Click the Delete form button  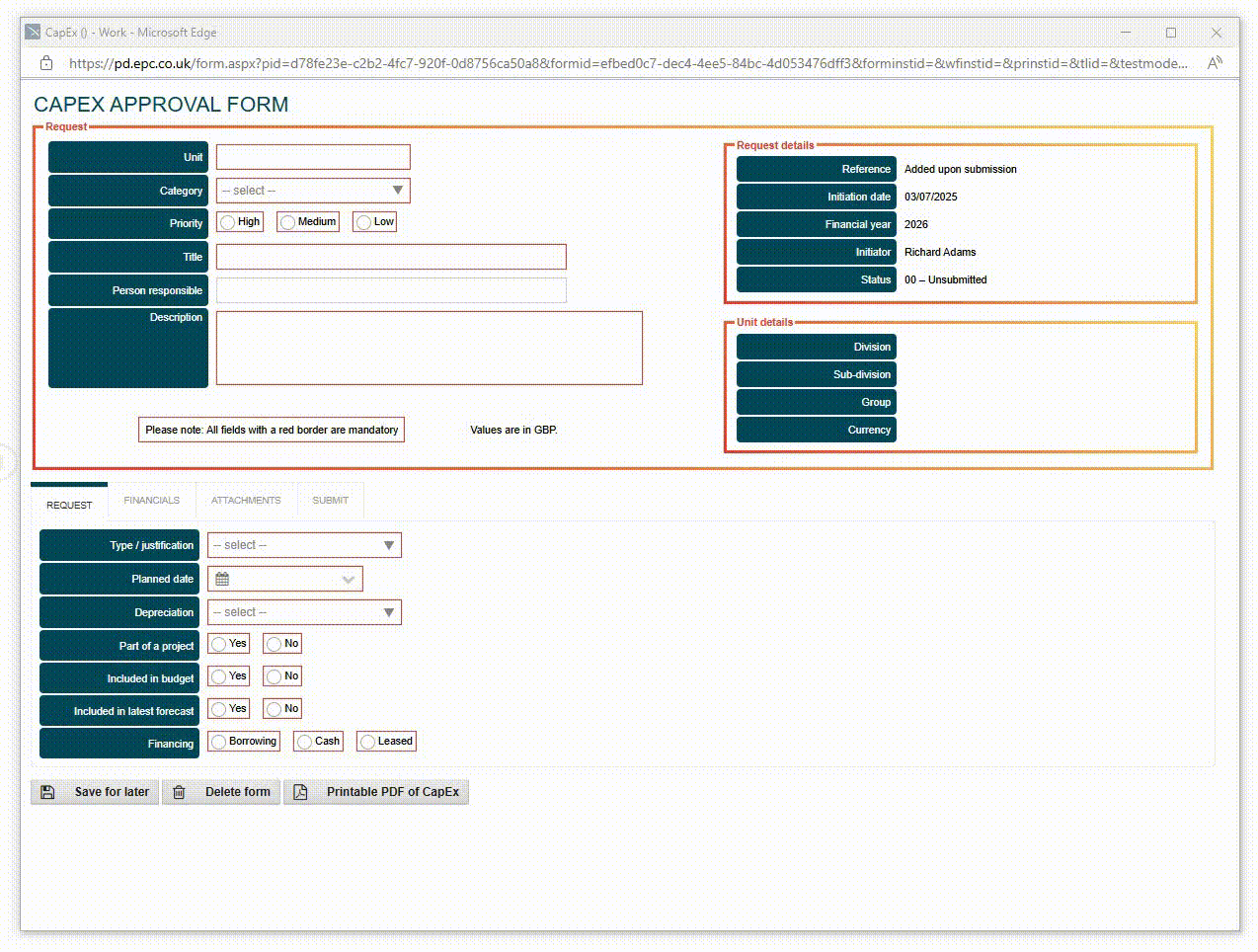(222, 792)
